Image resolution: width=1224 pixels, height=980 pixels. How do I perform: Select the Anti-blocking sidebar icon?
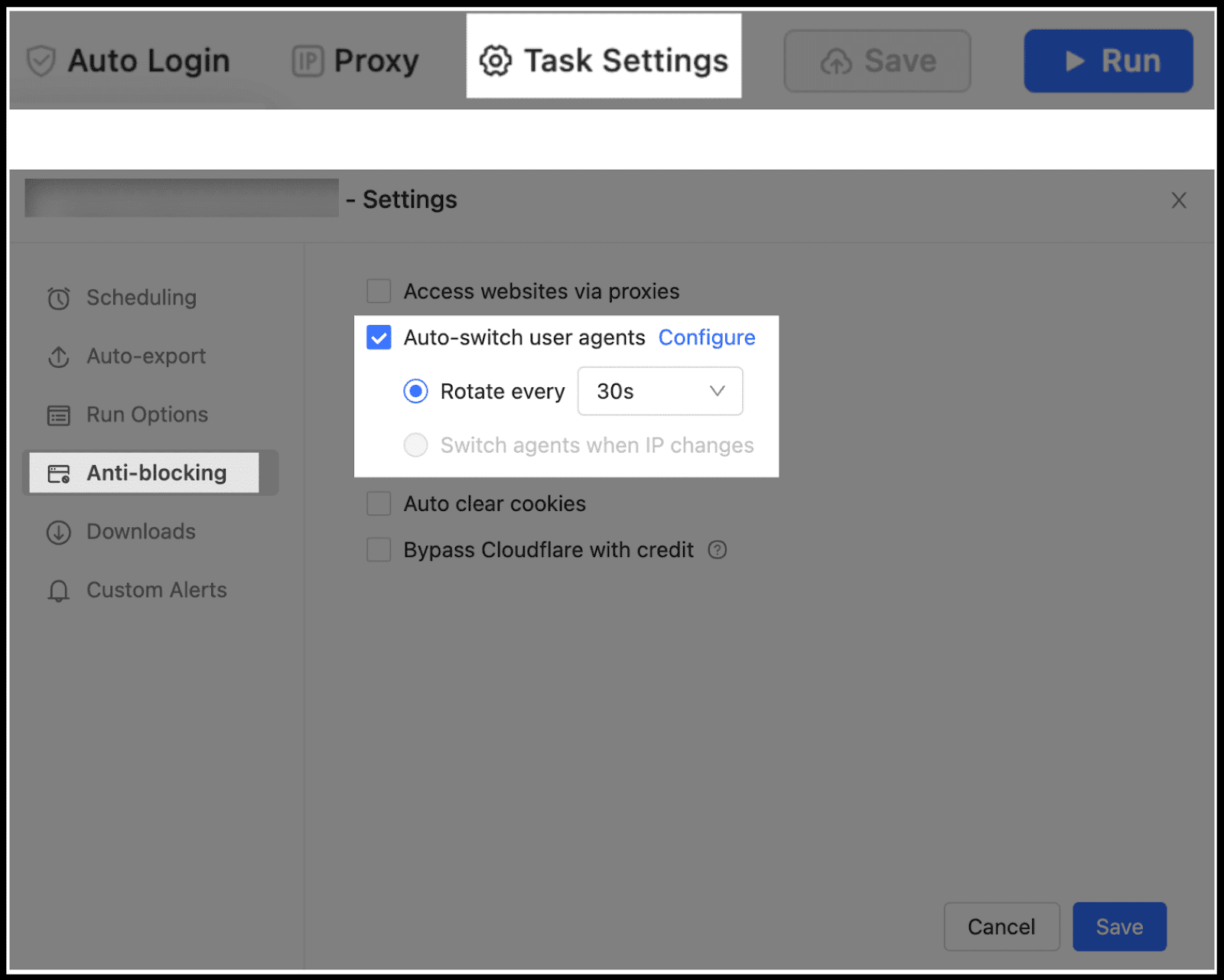point(58,473)
